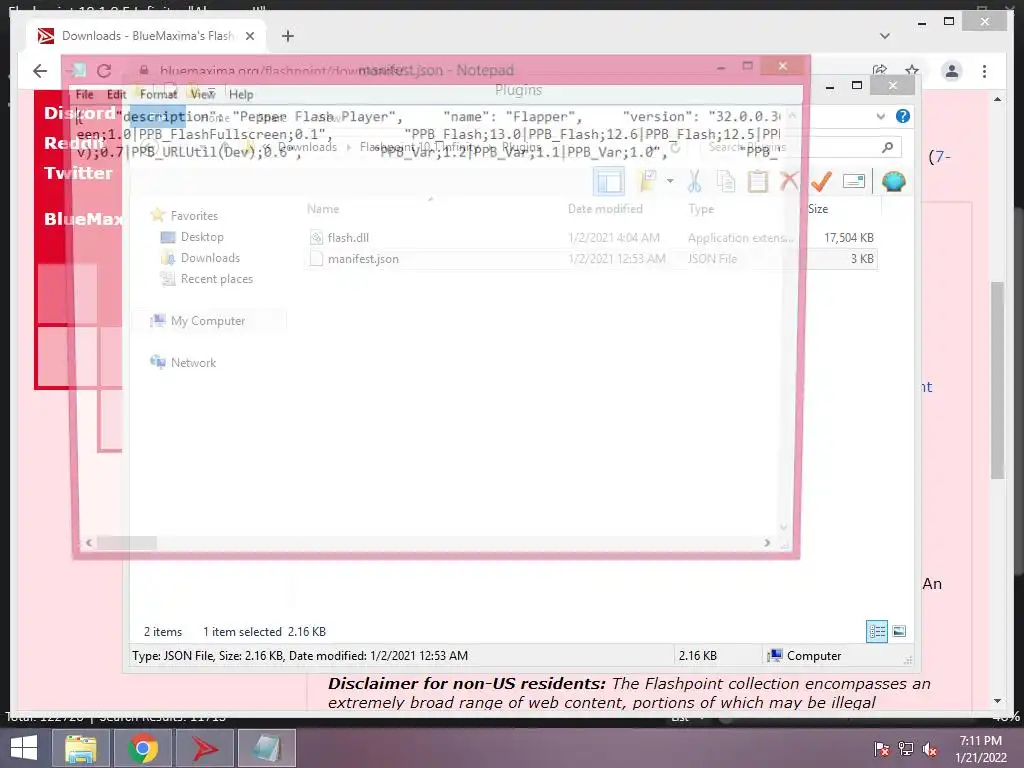1024x768 pixels.
Task: Open Chrome's three-dot menu
Action: [984, 71]
